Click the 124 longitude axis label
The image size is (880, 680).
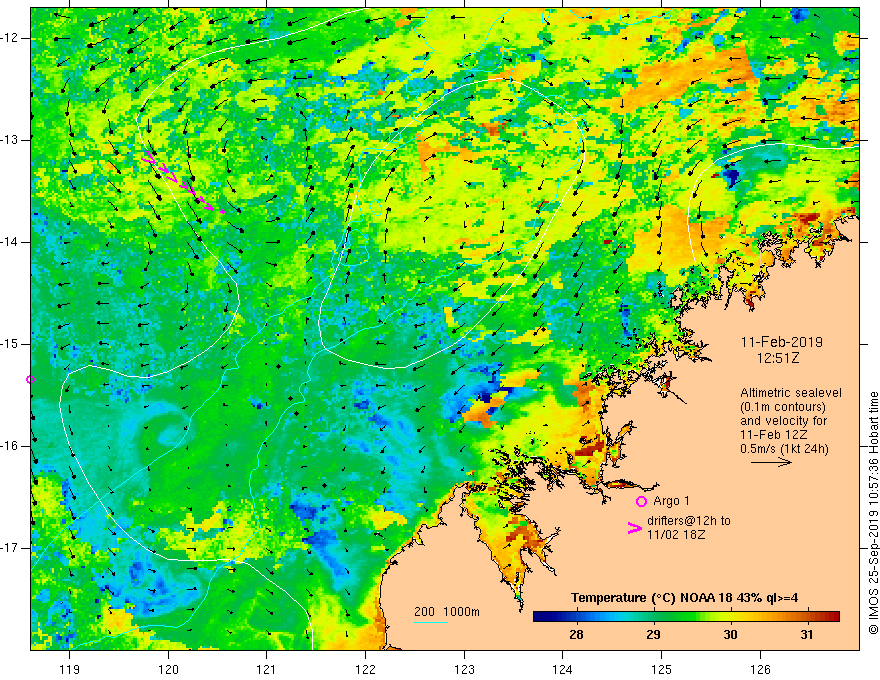[563, 670]
